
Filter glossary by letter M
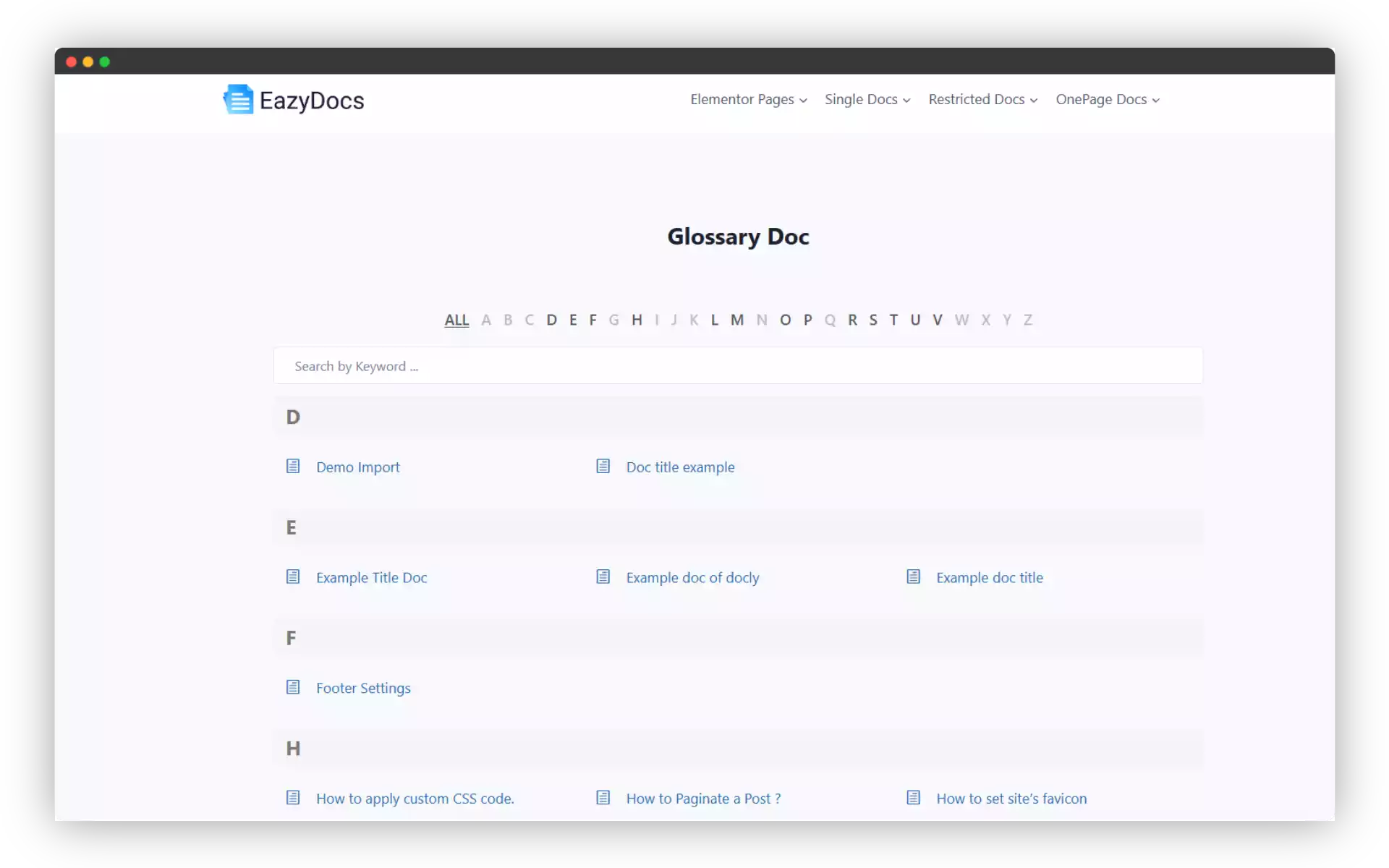coord(737,319)
